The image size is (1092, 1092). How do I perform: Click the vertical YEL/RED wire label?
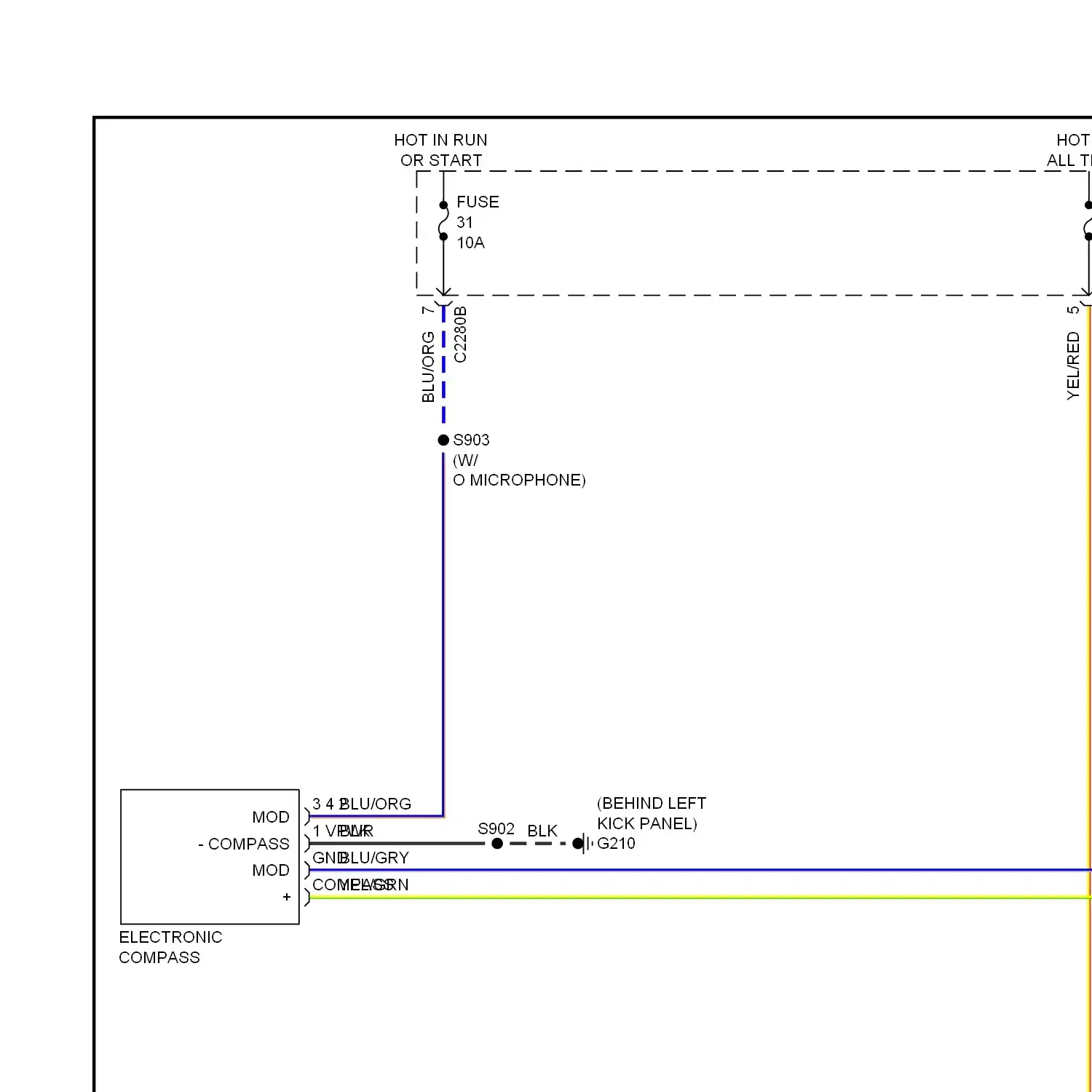(x=1073, y=365)
